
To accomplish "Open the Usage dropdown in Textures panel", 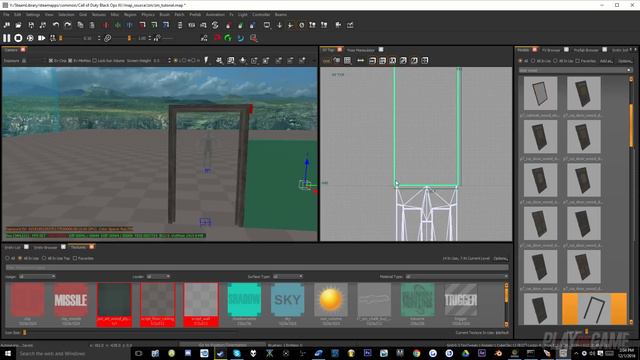I will coord(37,276).
